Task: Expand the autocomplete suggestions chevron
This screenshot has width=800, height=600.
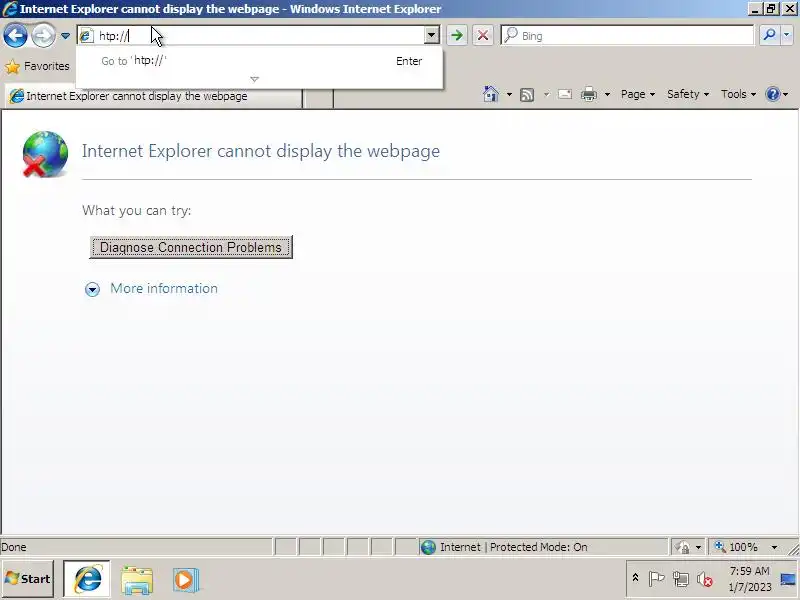Action: tap(255, 79)
